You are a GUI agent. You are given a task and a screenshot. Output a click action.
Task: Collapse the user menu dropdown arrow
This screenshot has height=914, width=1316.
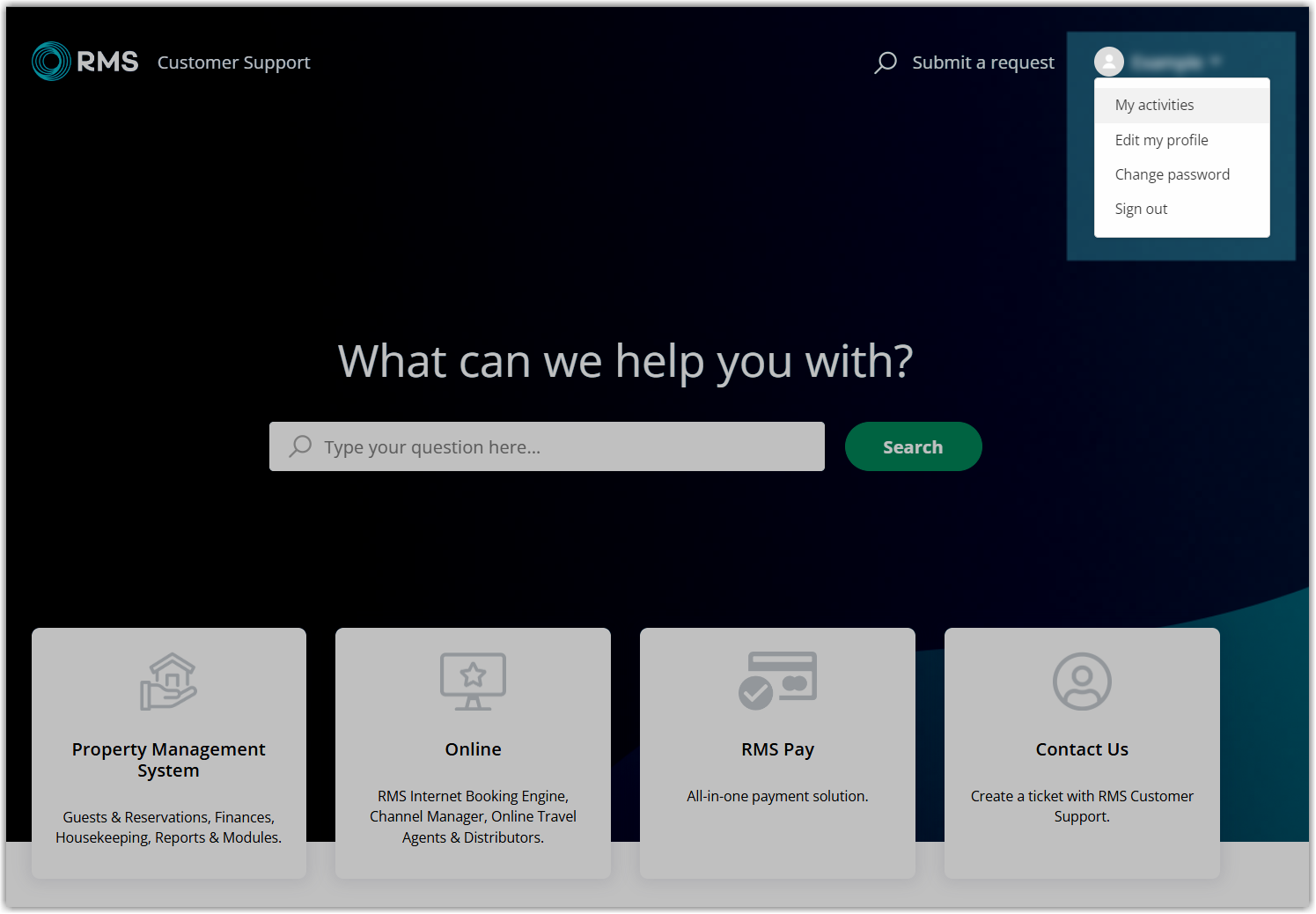pos(1216,61)
